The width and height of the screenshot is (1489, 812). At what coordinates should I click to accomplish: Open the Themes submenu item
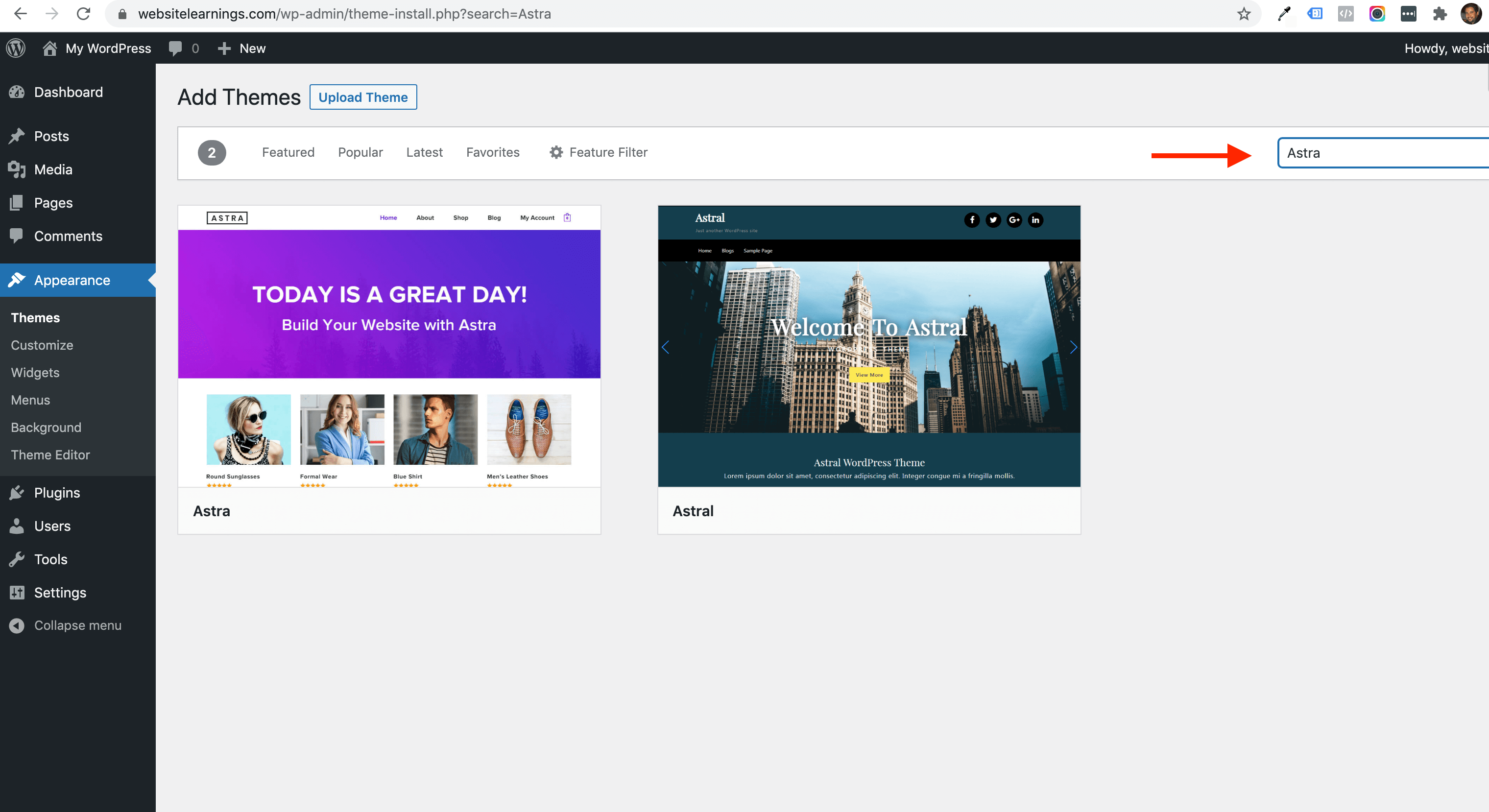(x=35, y=317)
